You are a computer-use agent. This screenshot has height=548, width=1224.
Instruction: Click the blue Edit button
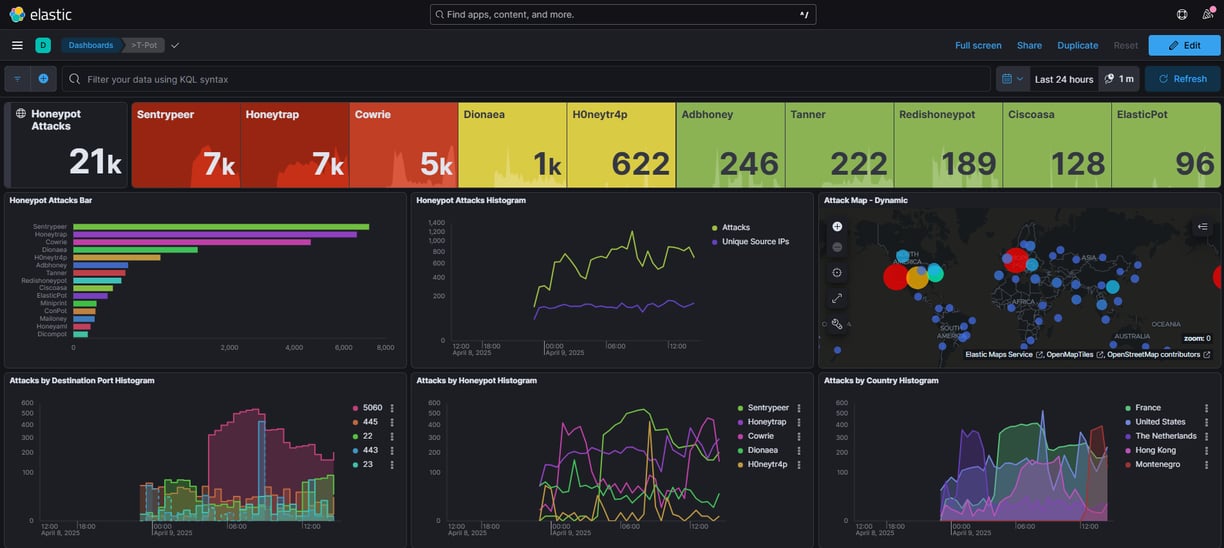(1184, 45)
